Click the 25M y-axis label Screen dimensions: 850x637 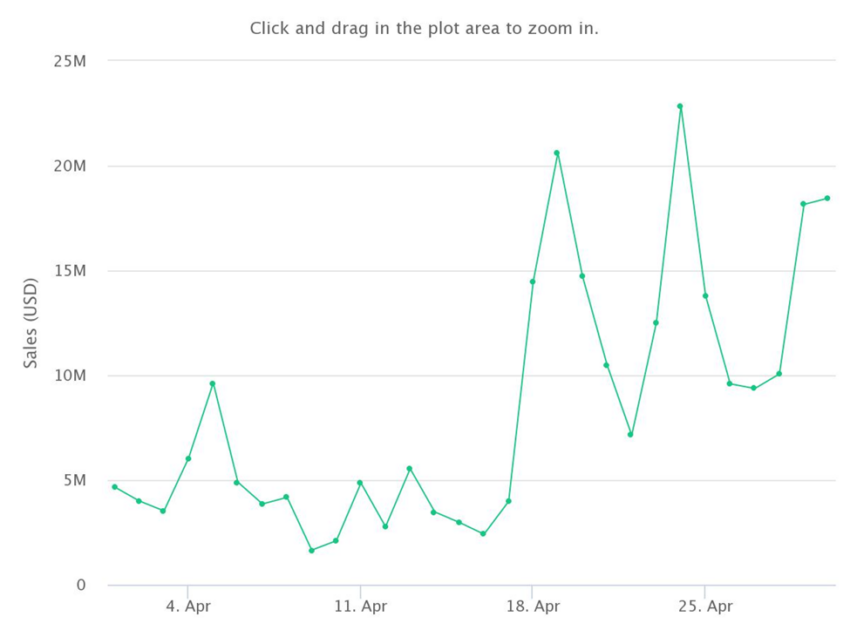pyautogui.click(x=70, y=61)
